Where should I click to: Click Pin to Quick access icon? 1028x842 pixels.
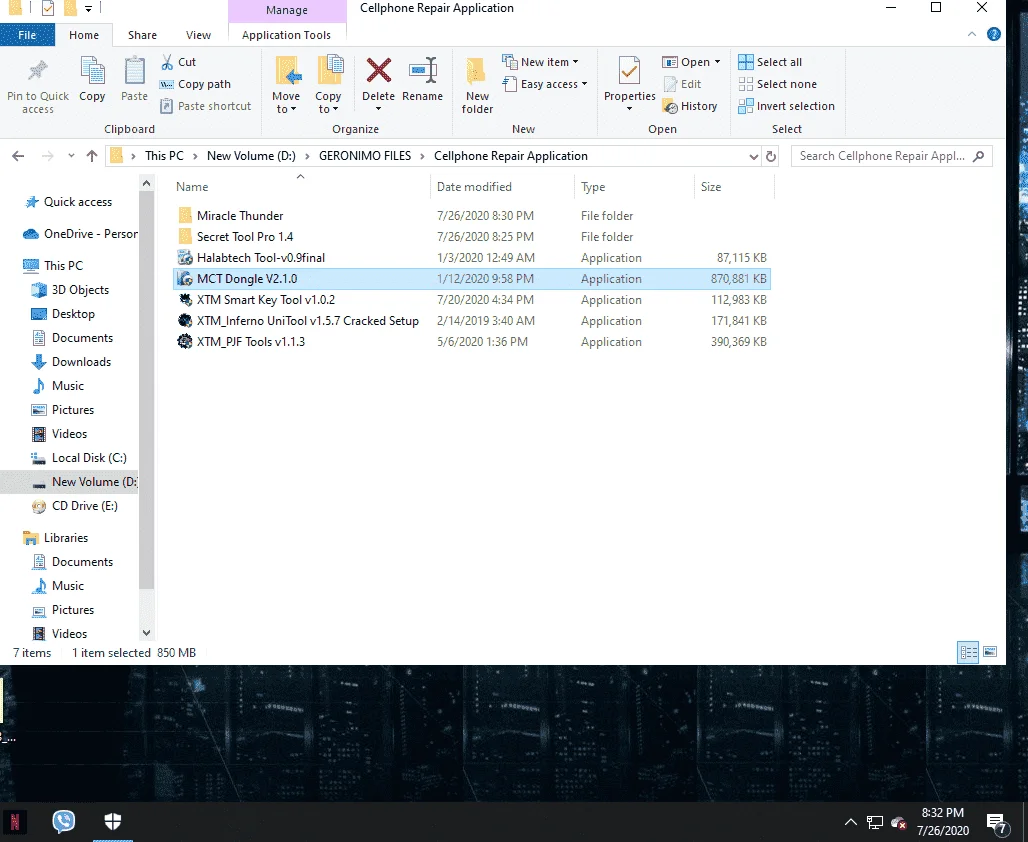coord(37,71)
